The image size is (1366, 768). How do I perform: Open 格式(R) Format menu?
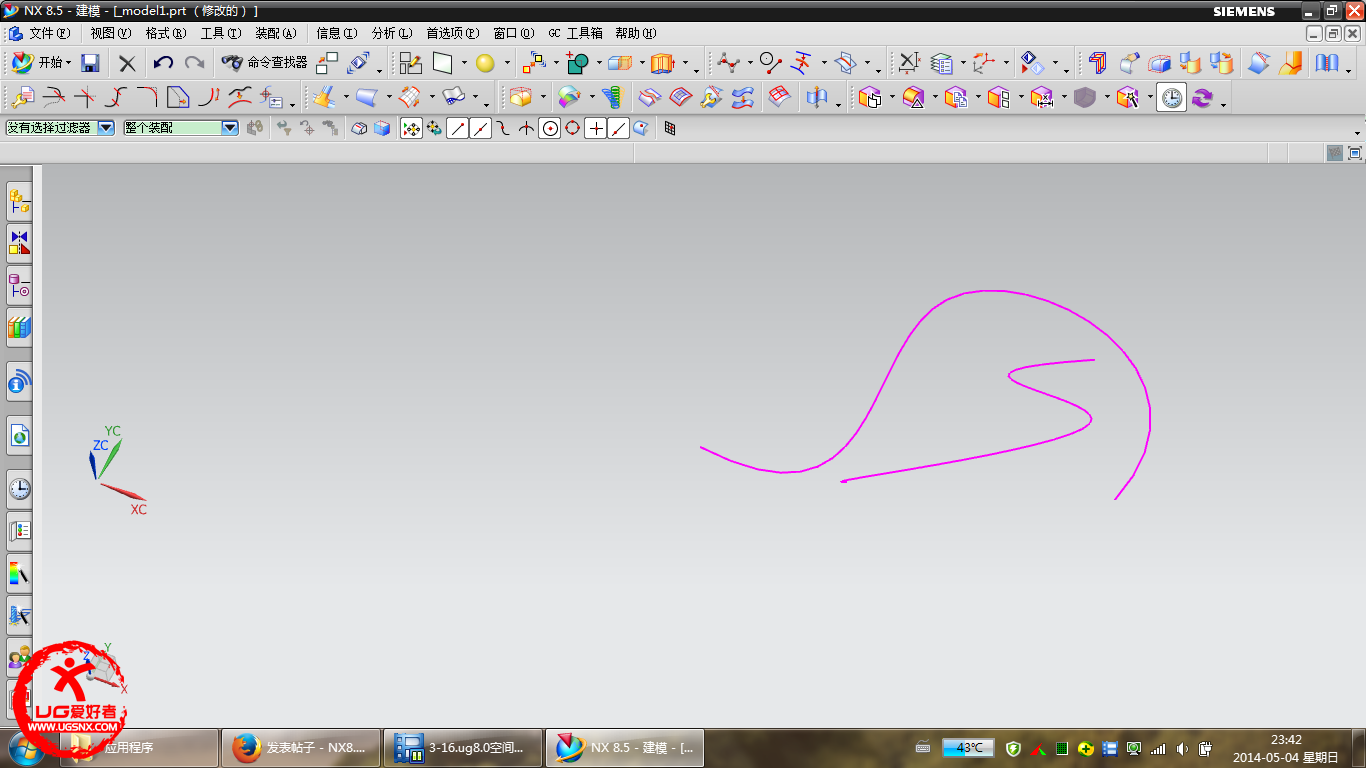(165, 33)
